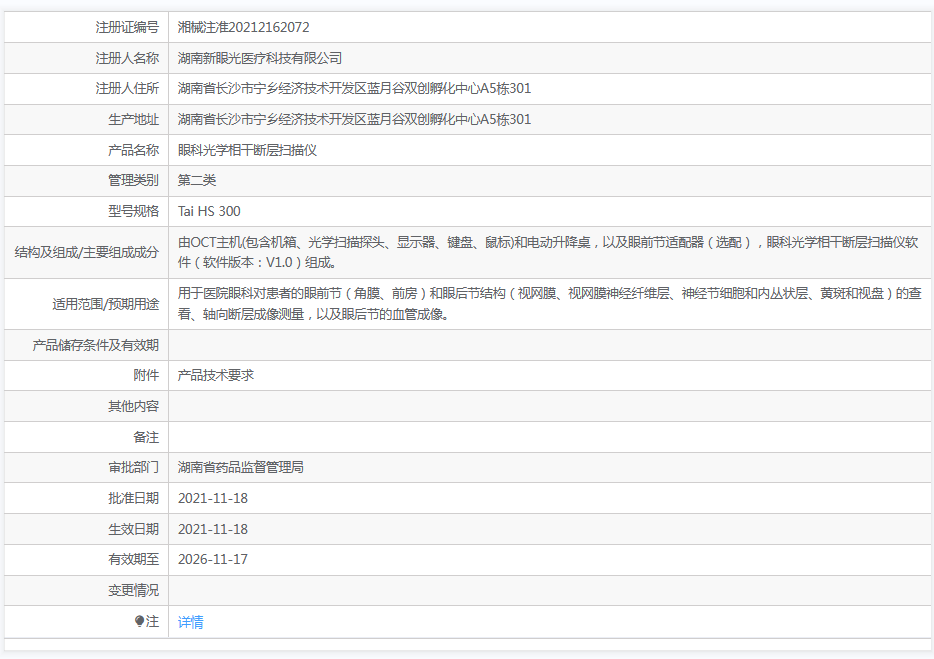Open the 详情 details link
934x659 pixels.
point(190,622)
